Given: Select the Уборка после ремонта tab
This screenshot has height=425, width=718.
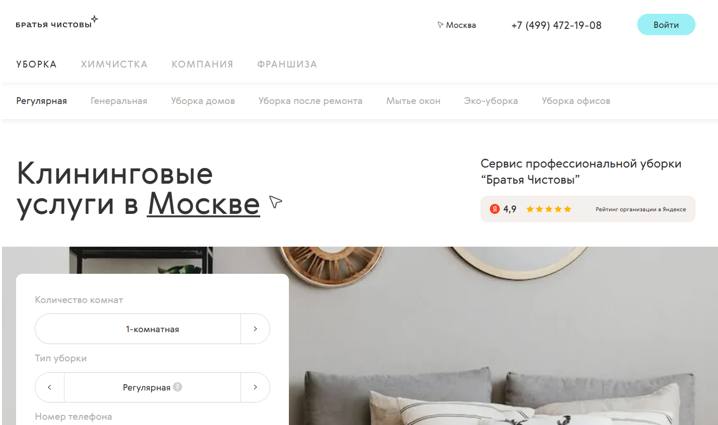Looking at the screenshot, I should coord(310,101).
